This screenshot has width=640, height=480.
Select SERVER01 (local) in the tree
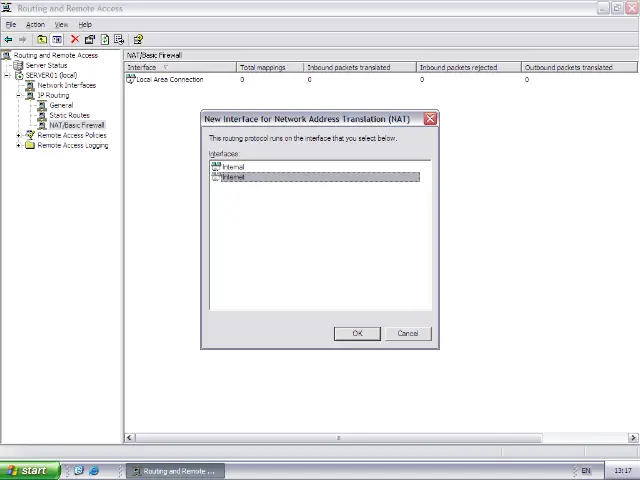51,76
